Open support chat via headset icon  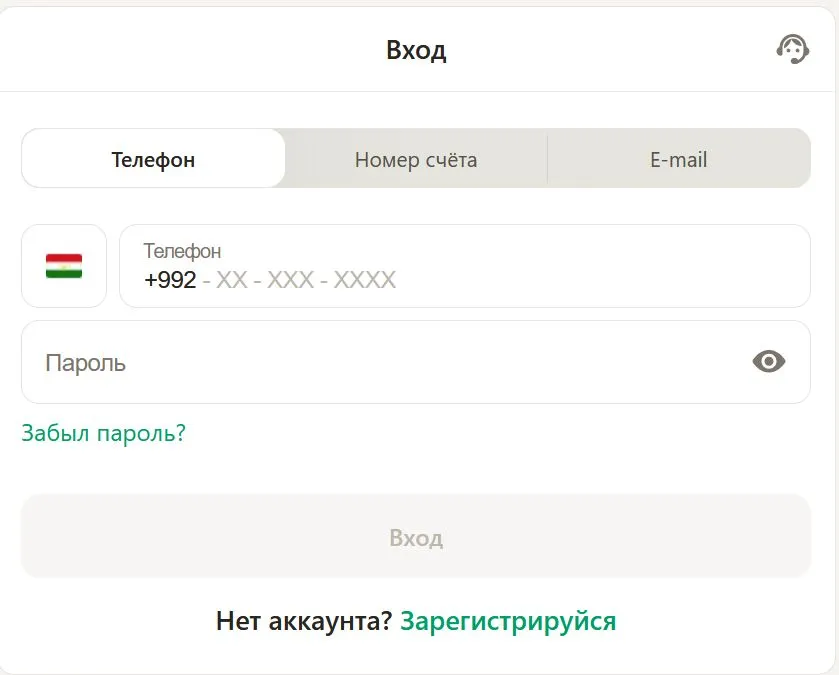click(x=792, y=49)
